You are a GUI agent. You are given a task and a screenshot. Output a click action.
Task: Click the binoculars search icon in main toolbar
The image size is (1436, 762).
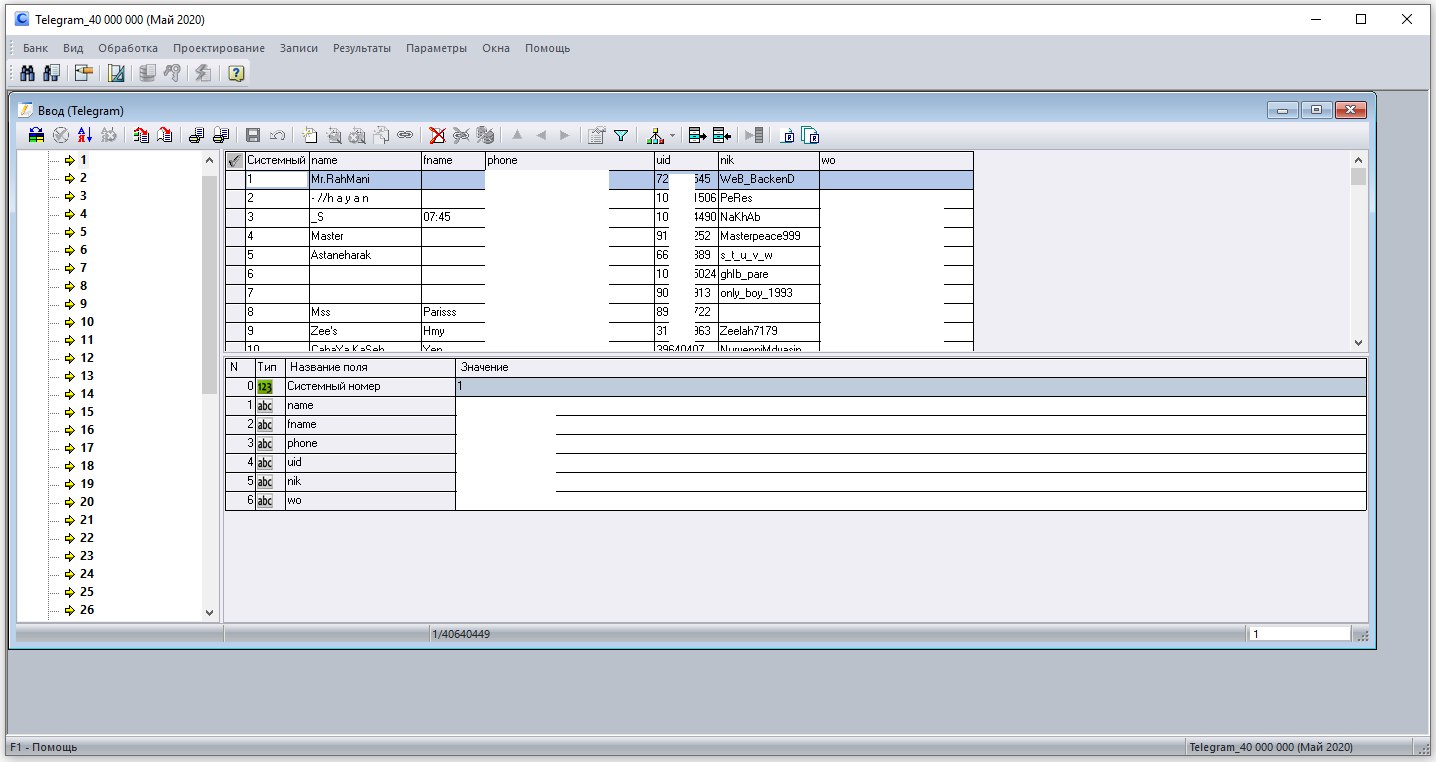(28, 73)
